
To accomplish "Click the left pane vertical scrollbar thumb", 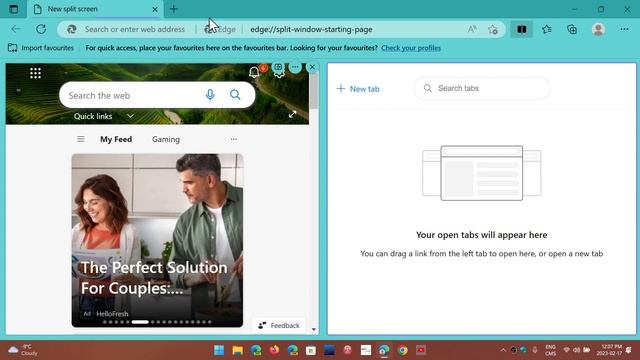I will coord(313,91).
